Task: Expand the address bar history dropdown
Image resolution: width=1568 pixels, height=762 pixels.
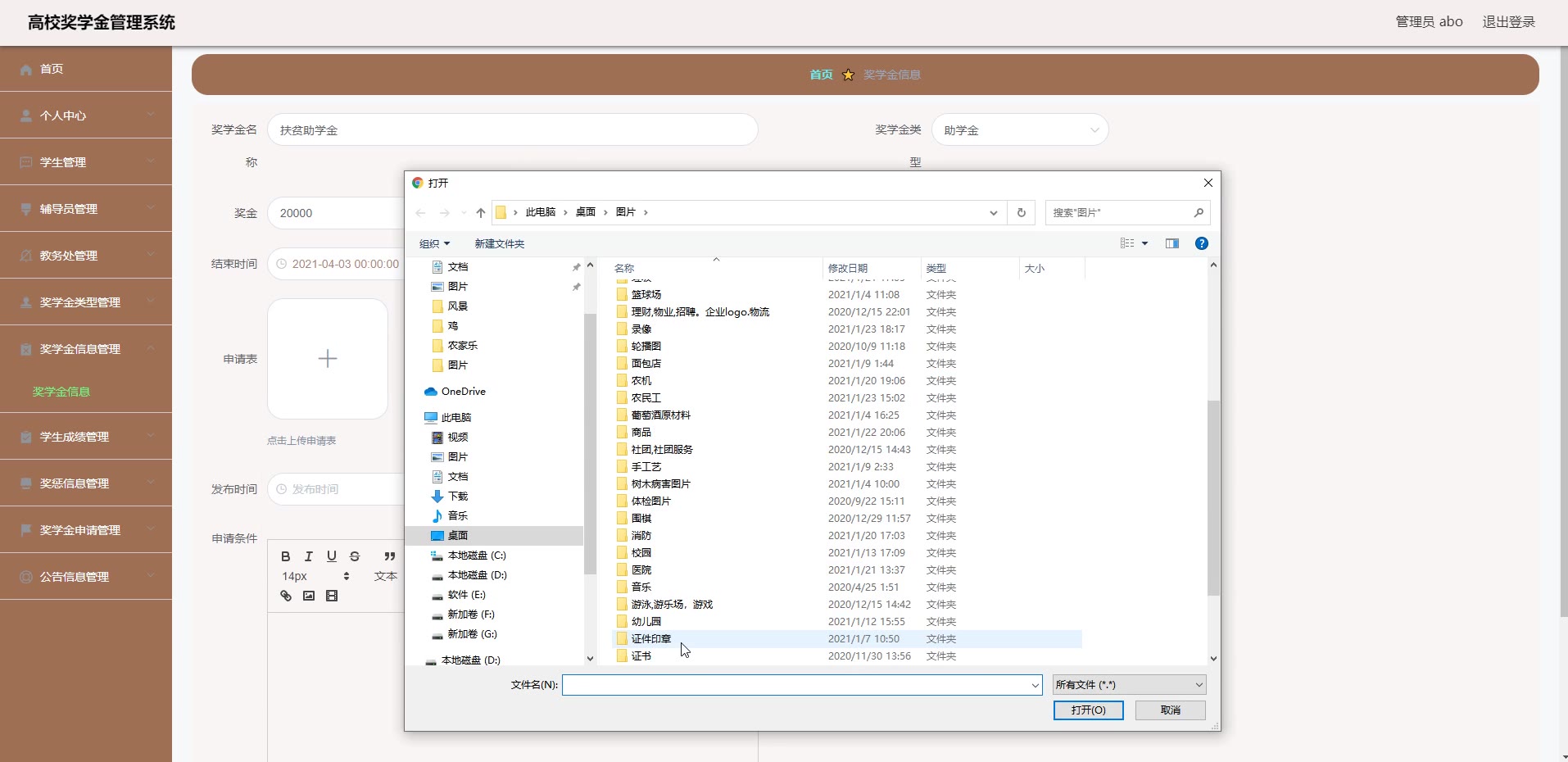Action: point(994,213)
